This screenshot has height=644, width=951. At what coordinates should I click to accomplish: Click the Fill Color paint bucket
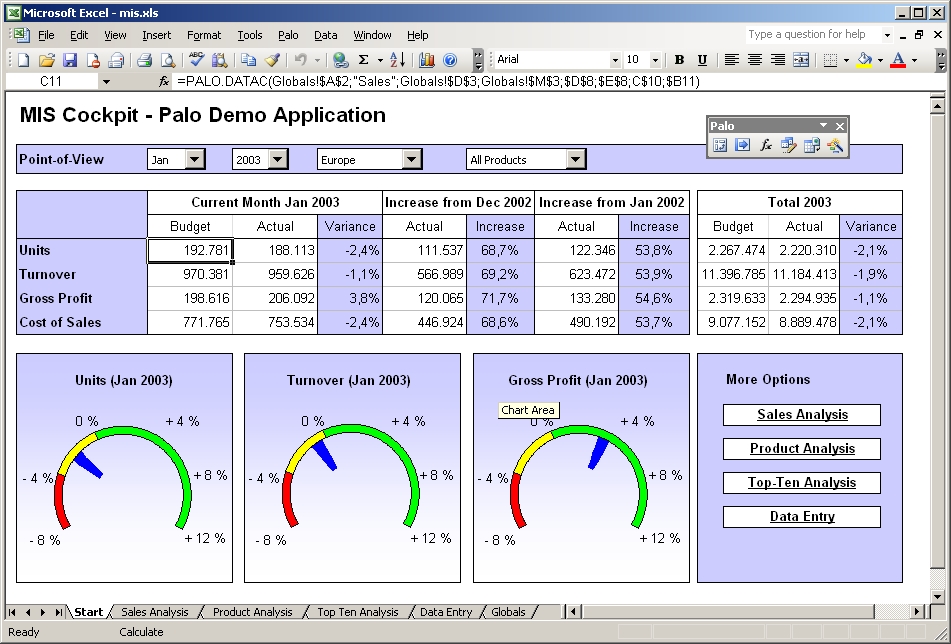coord(864,60)
